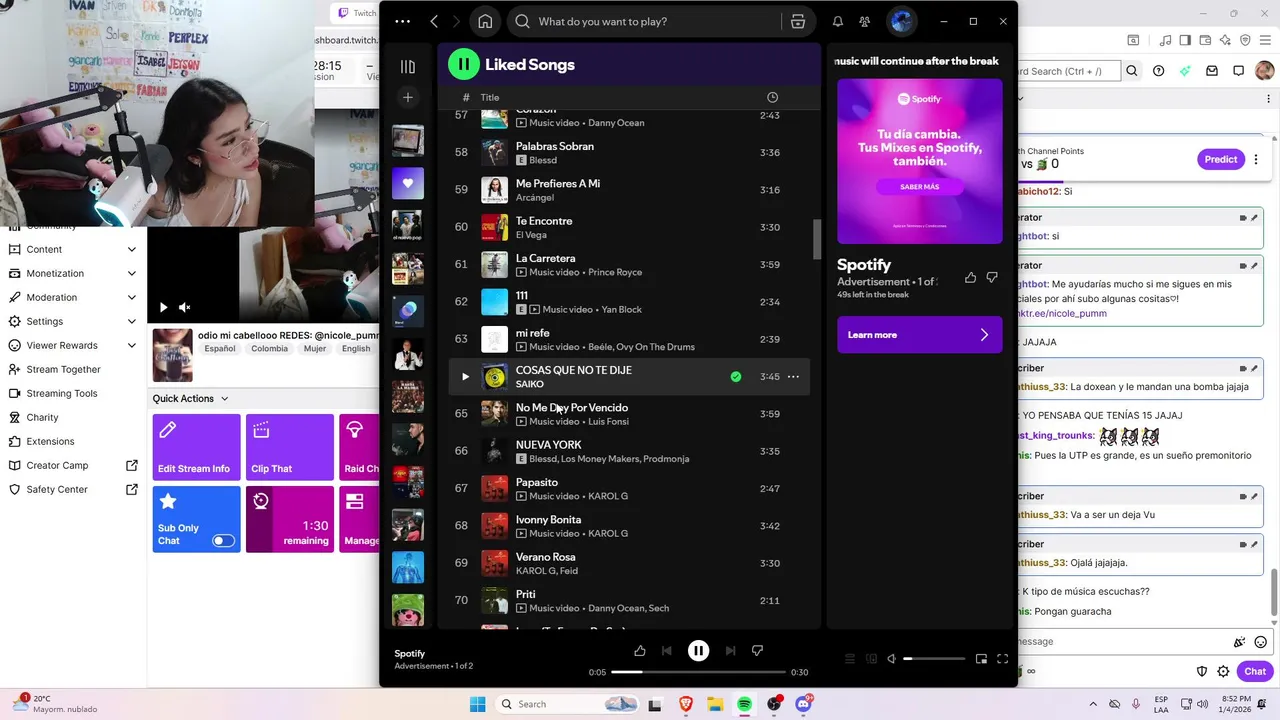Viewport: 1280px width, 720px height.
Task: Select the song NUEVA YORK
Action: [548, 445]
